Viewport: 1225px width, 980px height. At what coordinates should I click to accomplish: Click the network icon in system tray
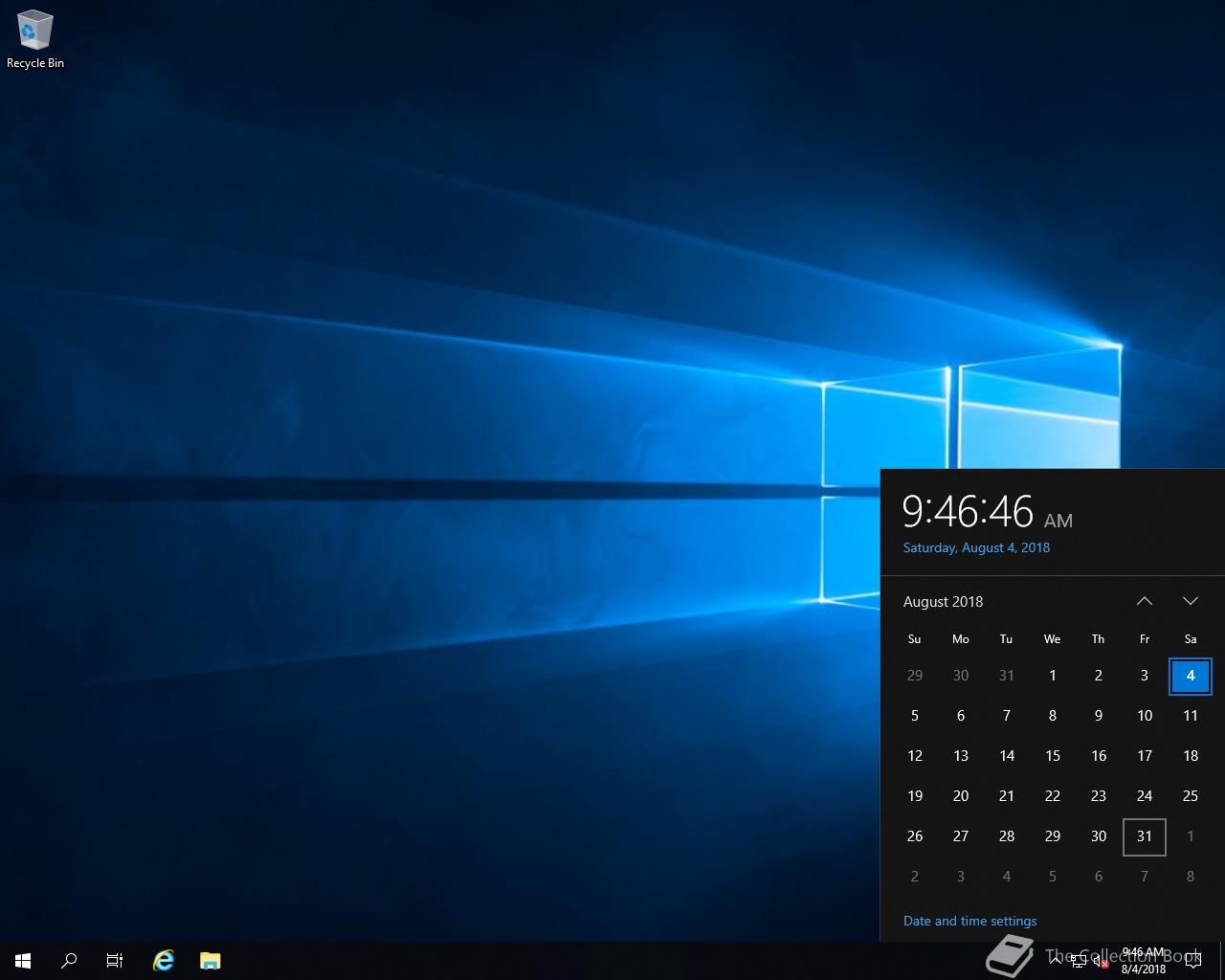click(x=1079, y=962)
